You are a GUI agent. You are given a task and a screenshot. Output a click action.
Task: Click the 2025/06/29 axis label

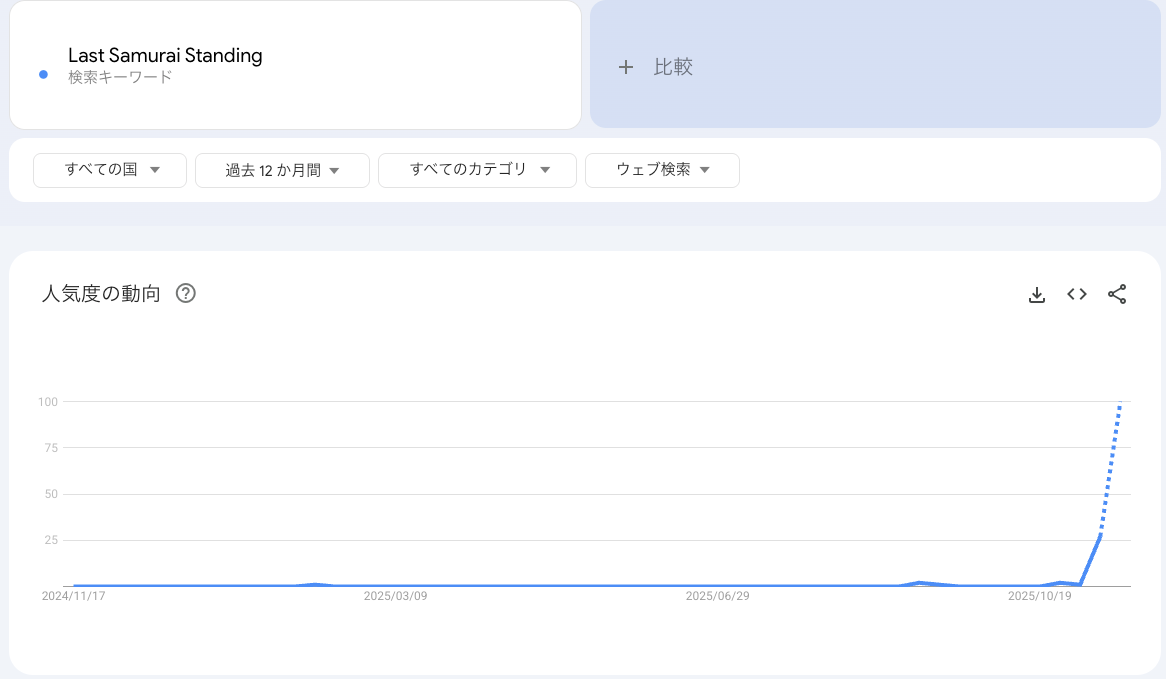pyautogui.click(x=717, y=595)
